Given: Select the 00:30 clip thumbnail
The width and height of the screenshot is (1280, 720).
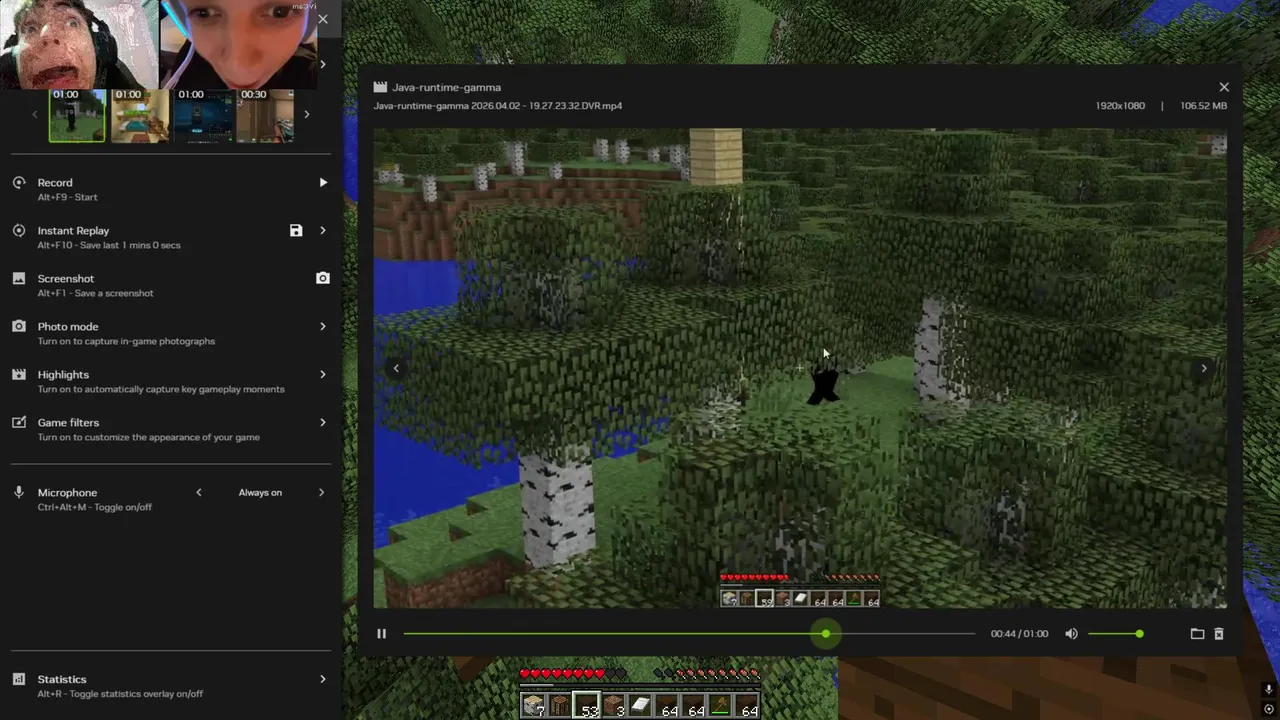Looking at the screenshot, I should (265, 115).
